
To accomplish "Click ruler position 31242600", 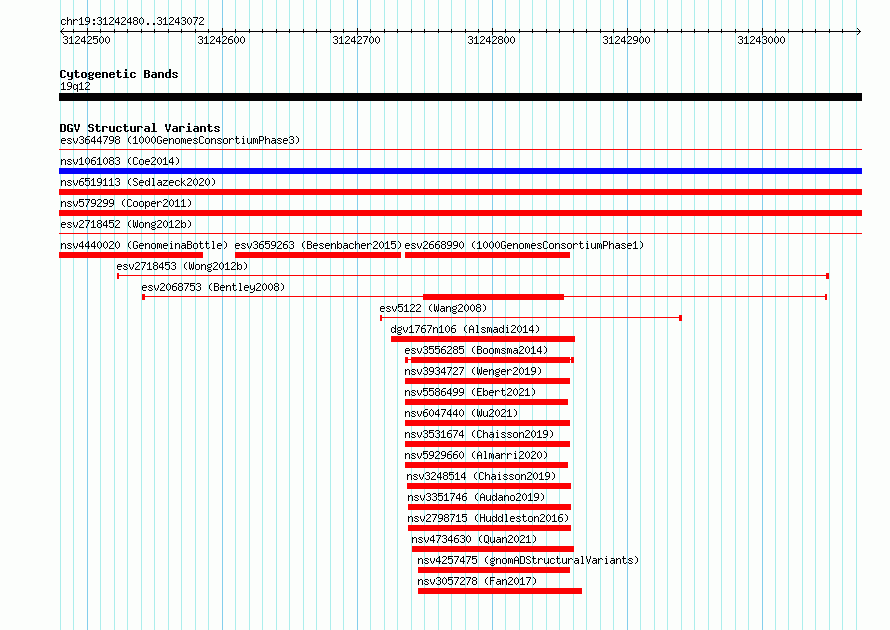I will click(221, 40).
